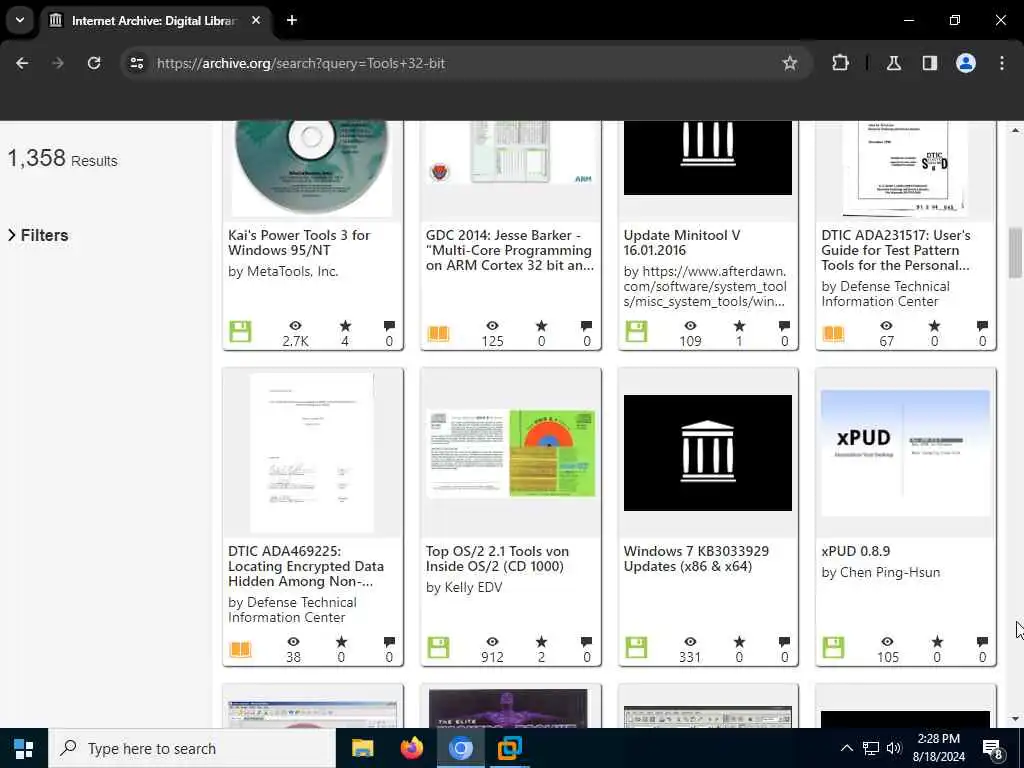Click texts book icon on DTIC ADA469225 card
This screenshot has height=768, width=1024.
pyautogui.click(x=240, y=649)
